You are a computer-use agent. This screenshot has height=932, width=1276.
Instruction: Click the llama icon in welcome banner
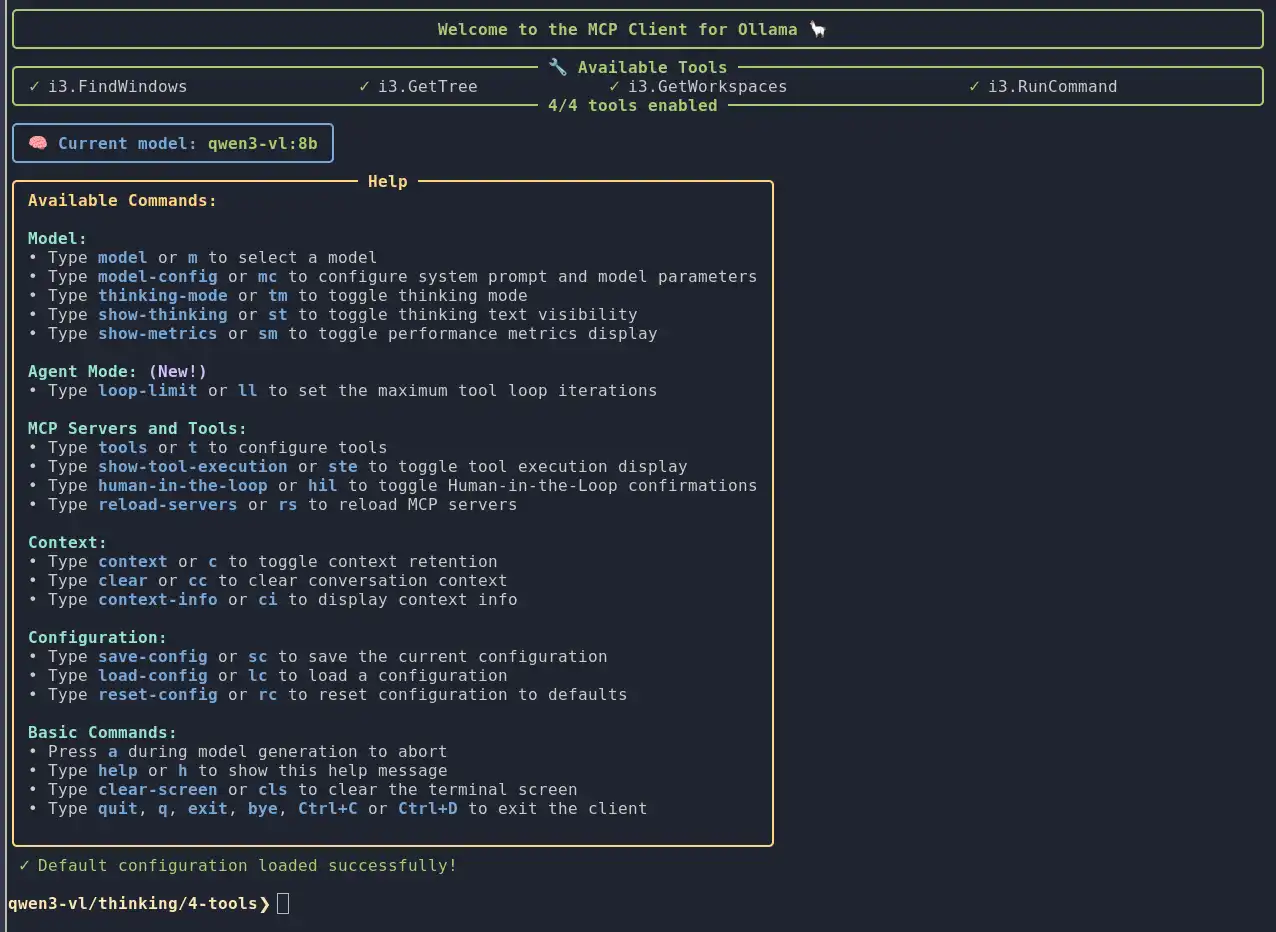[818, 29]
